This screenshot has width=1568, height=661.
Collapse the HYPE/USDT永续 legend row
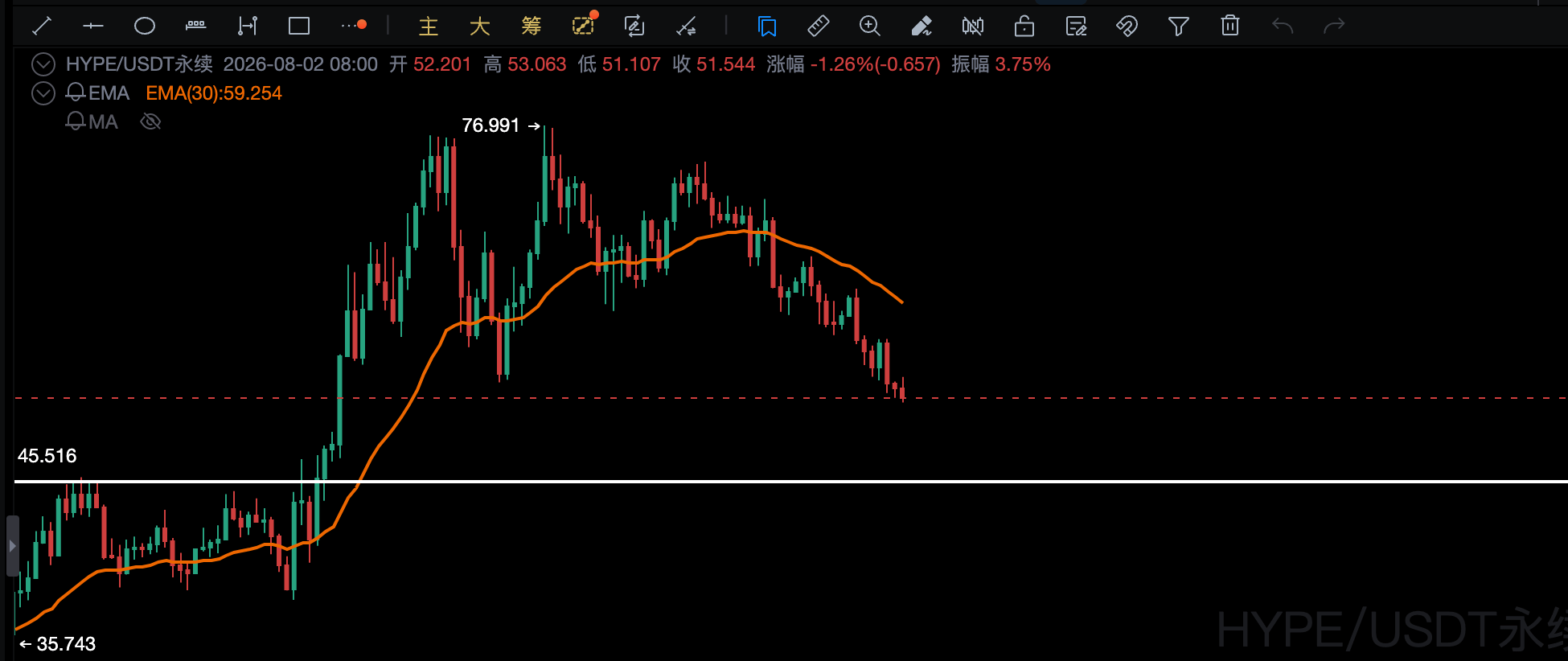point(43,64)
